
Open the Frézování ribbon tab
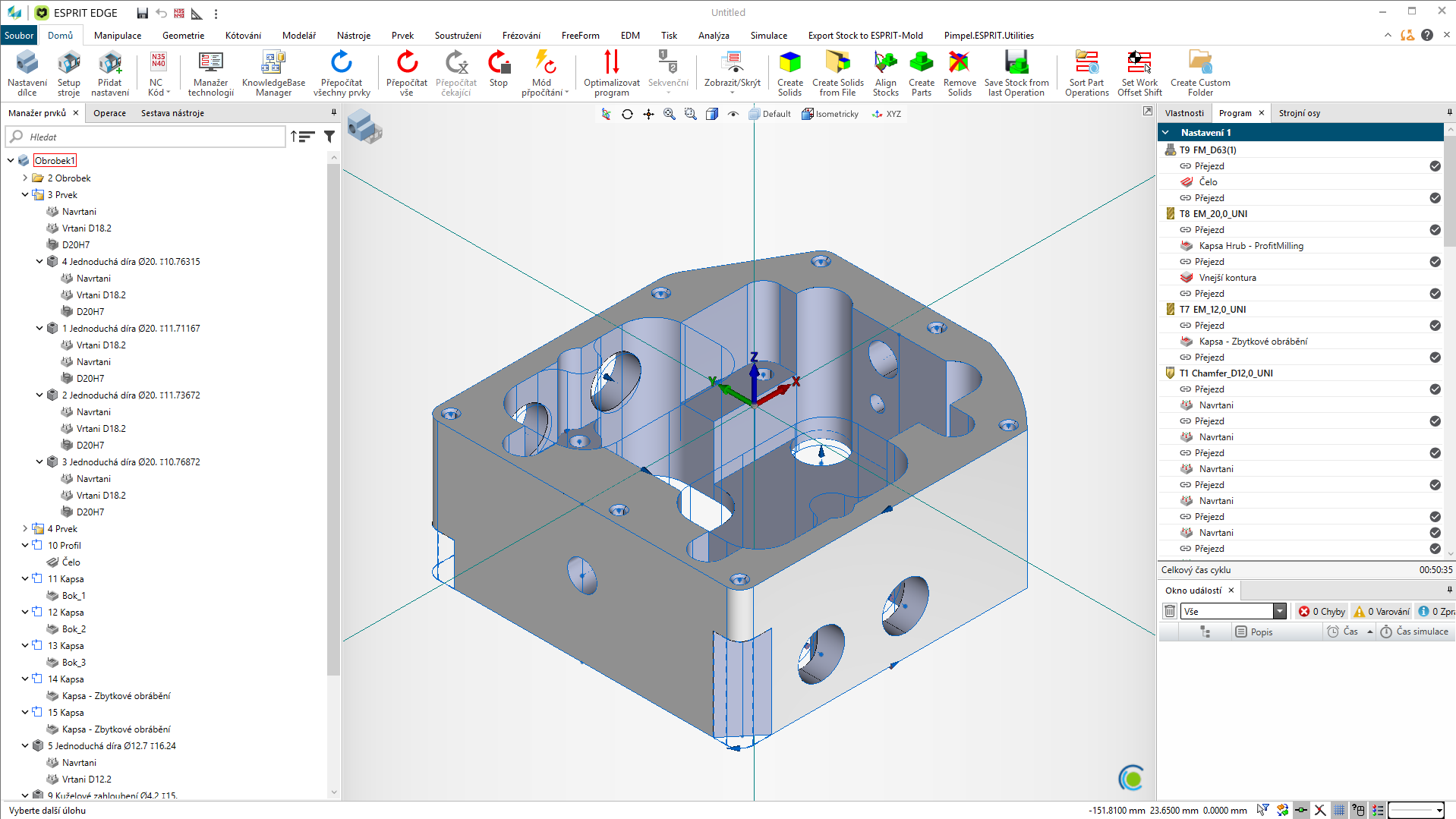pos(521,36)
